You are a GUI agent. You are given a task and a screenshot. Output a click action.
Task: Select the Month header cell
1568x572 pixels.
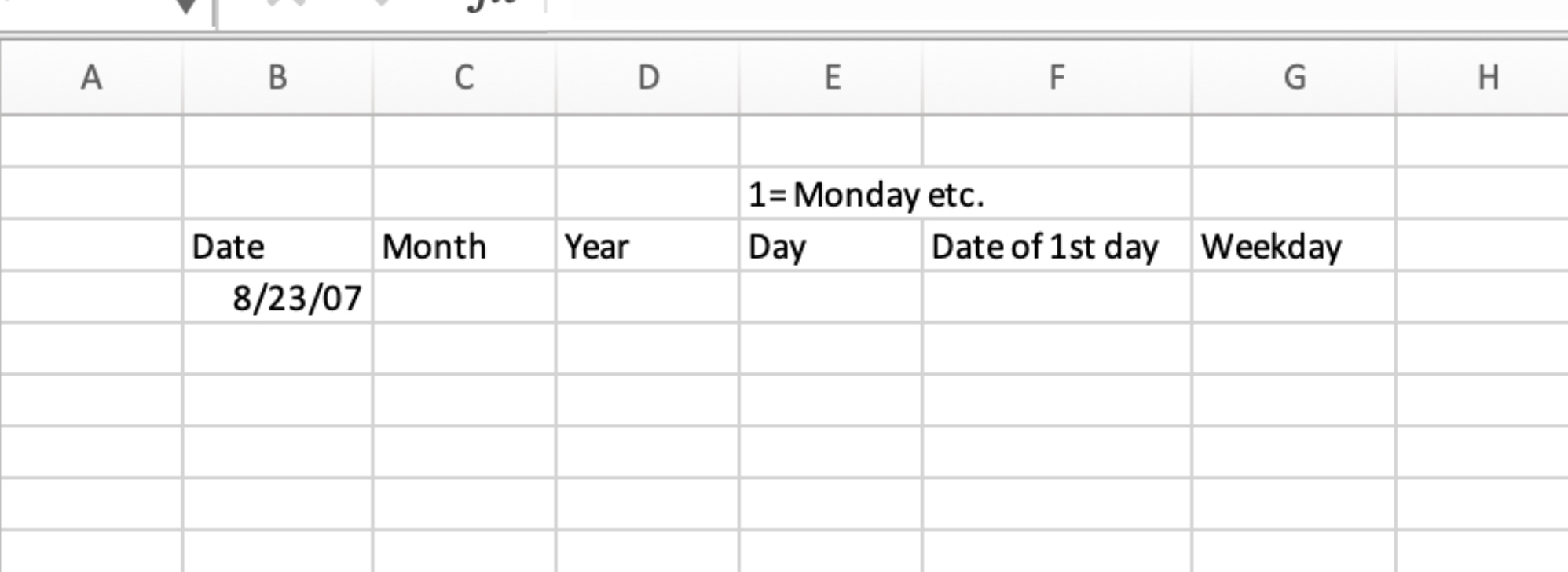point(462,246)
